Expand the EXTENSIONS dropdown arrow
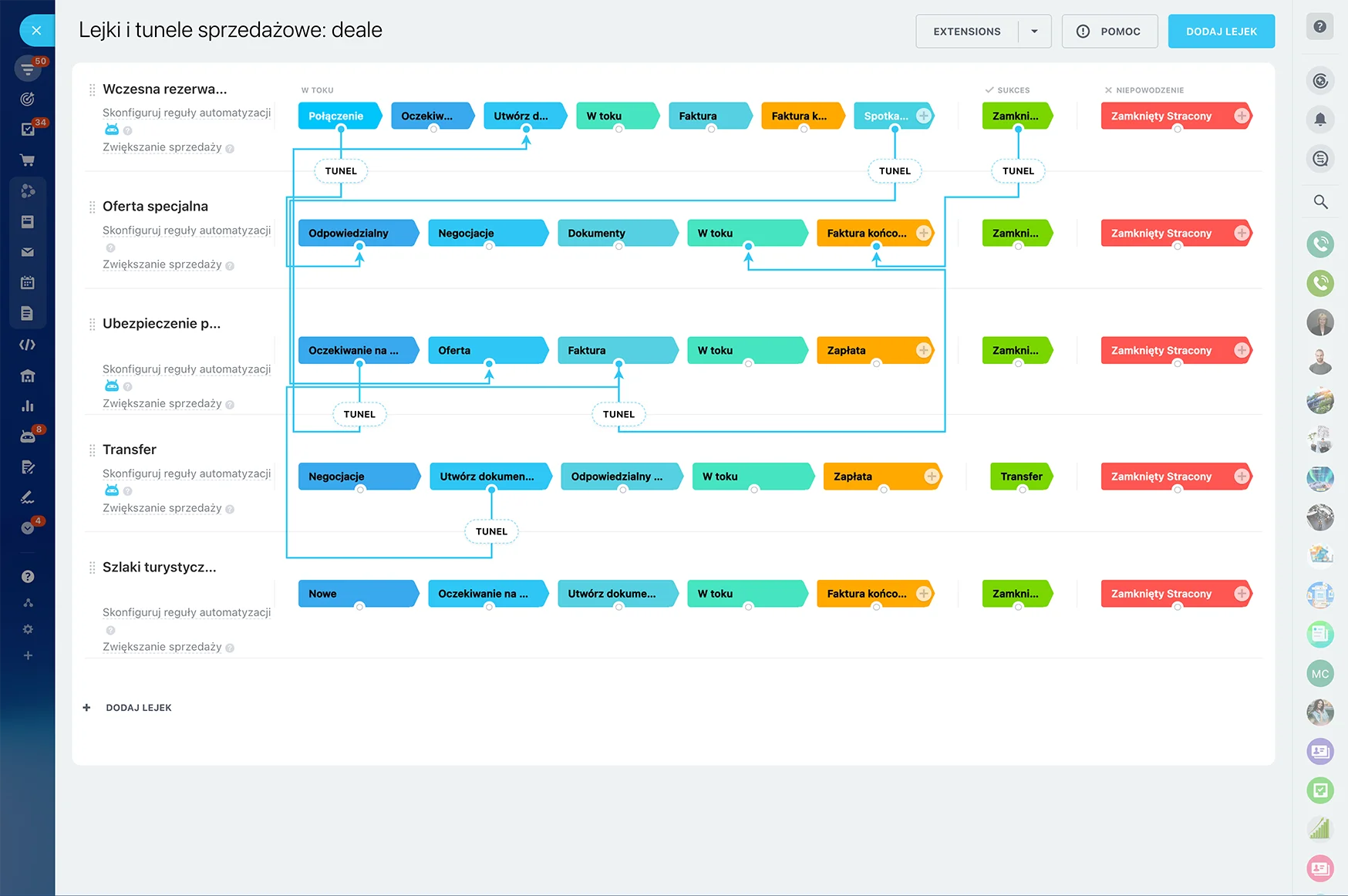Screen dimensions: 1348x896 (x=1034, y=32)
